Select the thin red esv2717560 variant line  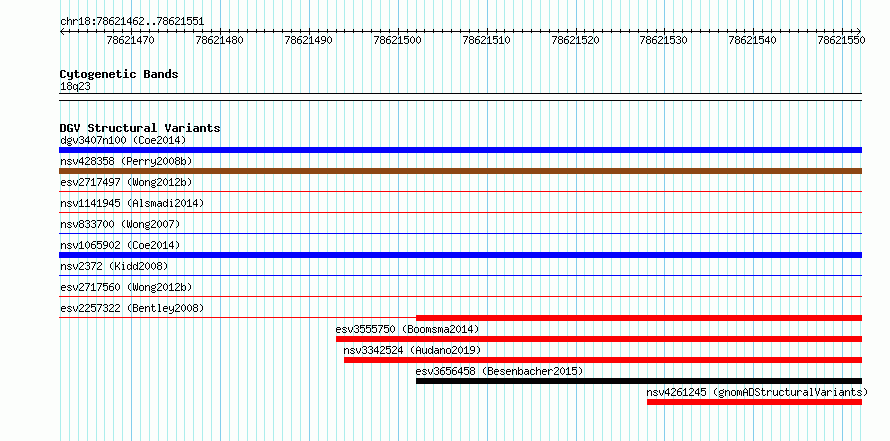click(x=460, y=297)
